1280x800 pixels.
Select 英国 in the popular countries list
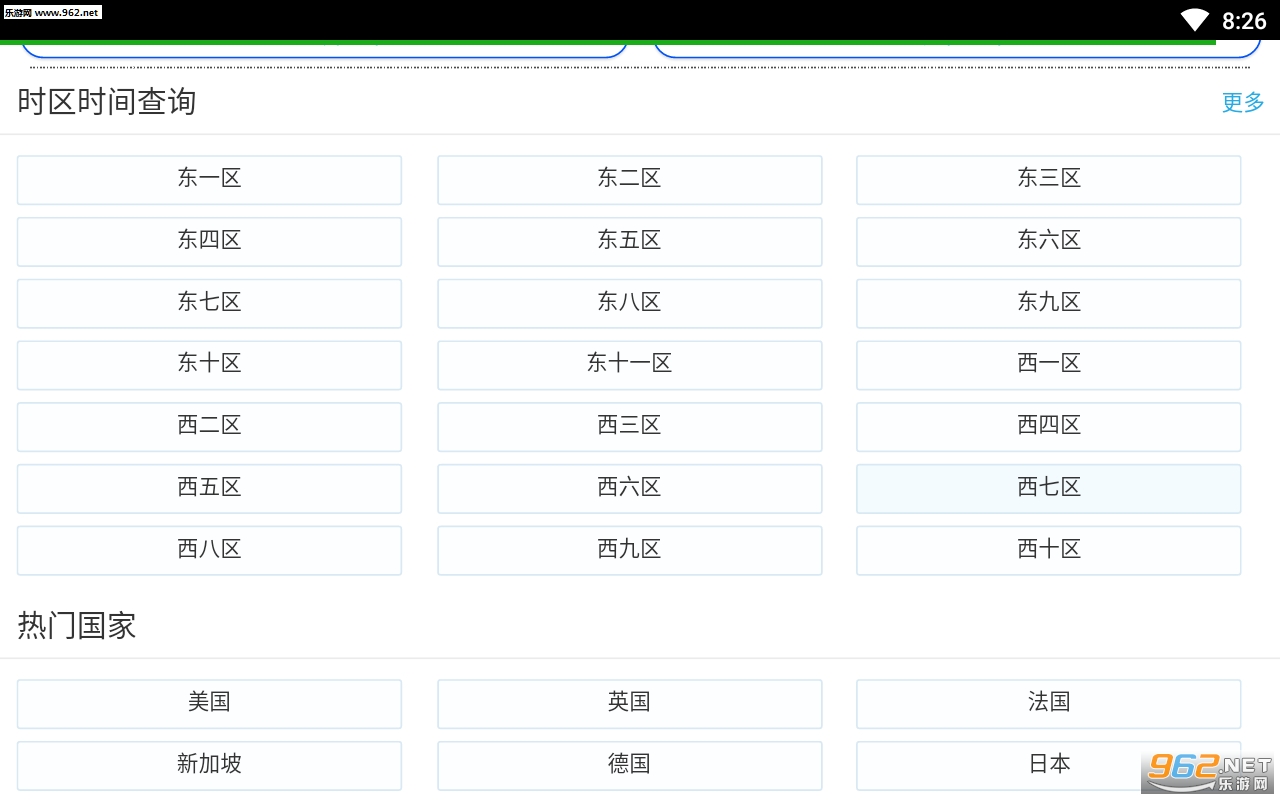pos(629,703)
